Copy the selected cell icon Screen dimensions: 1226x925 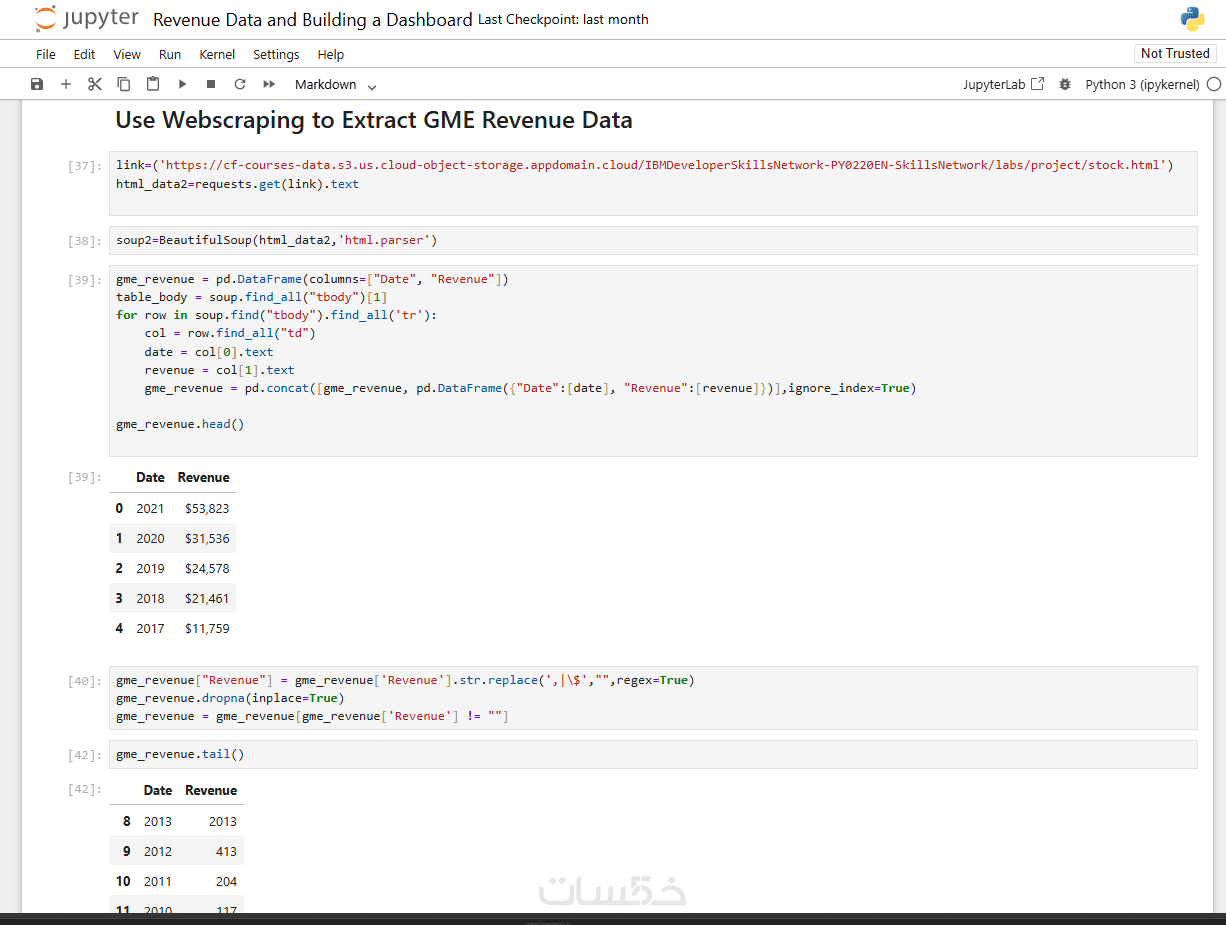tap(124, 84)
